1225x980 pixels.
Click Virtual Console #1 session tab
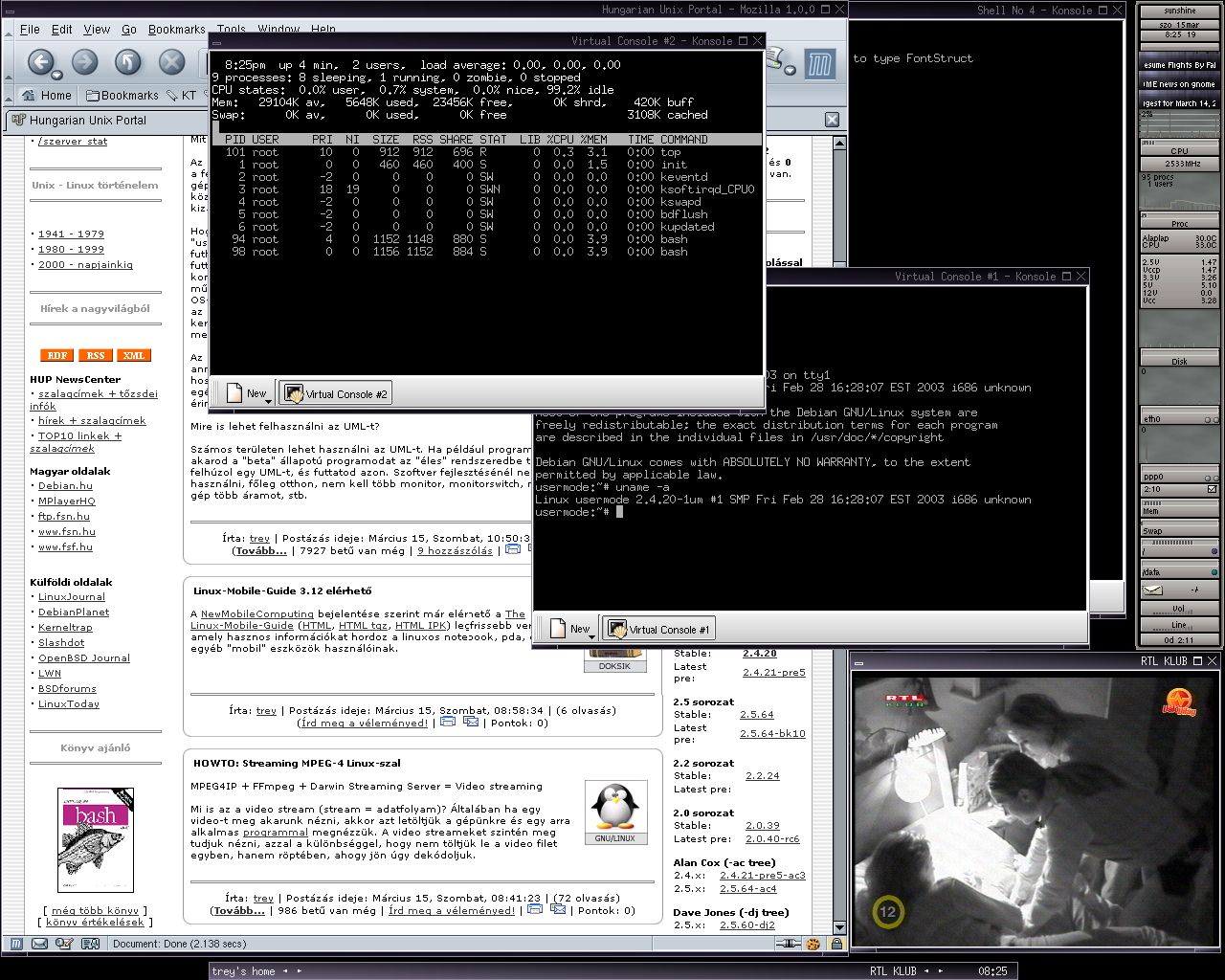[658, 629]
